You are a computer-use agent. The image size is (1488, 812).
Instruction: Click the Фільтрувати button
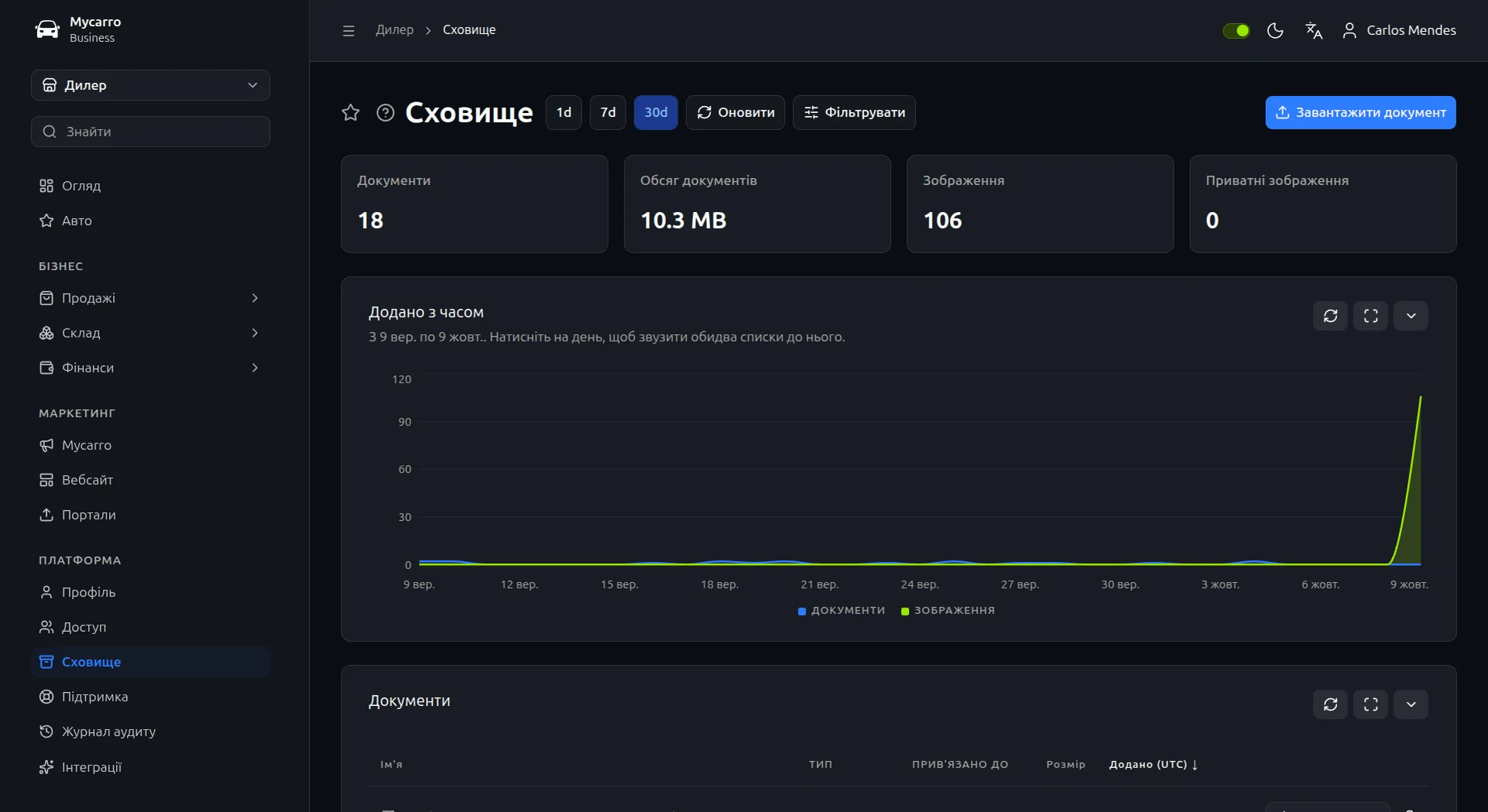tap(854, 112)
